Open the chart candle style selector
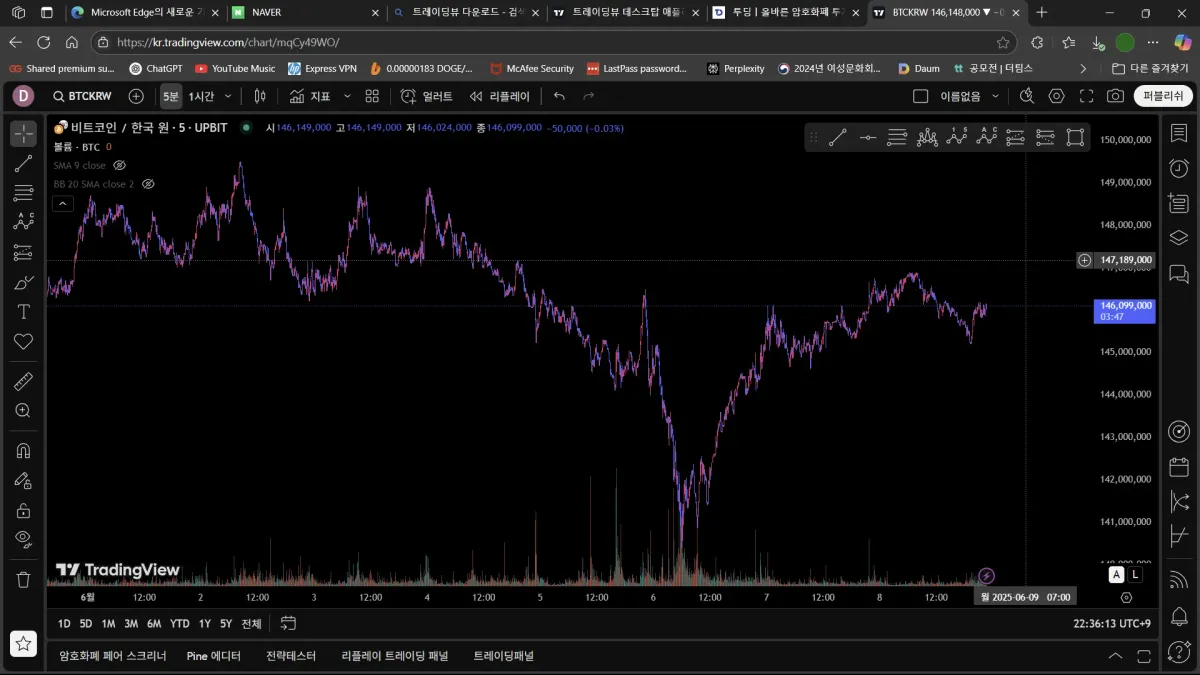This screenshot has height=675, width=1200. coord(260,96)
